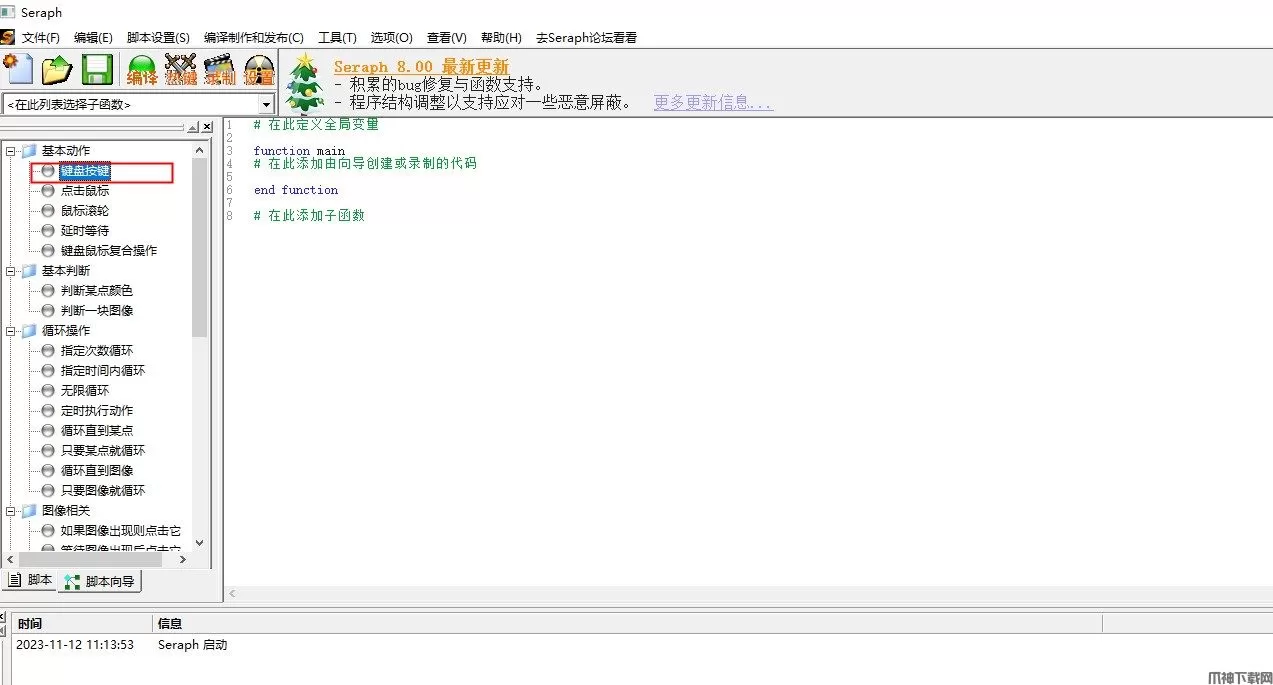Click the tree panel scroll-right arrow
The width and height of the screenshot is (1273, 685).
pyautogui.click(x=183, y=559)
